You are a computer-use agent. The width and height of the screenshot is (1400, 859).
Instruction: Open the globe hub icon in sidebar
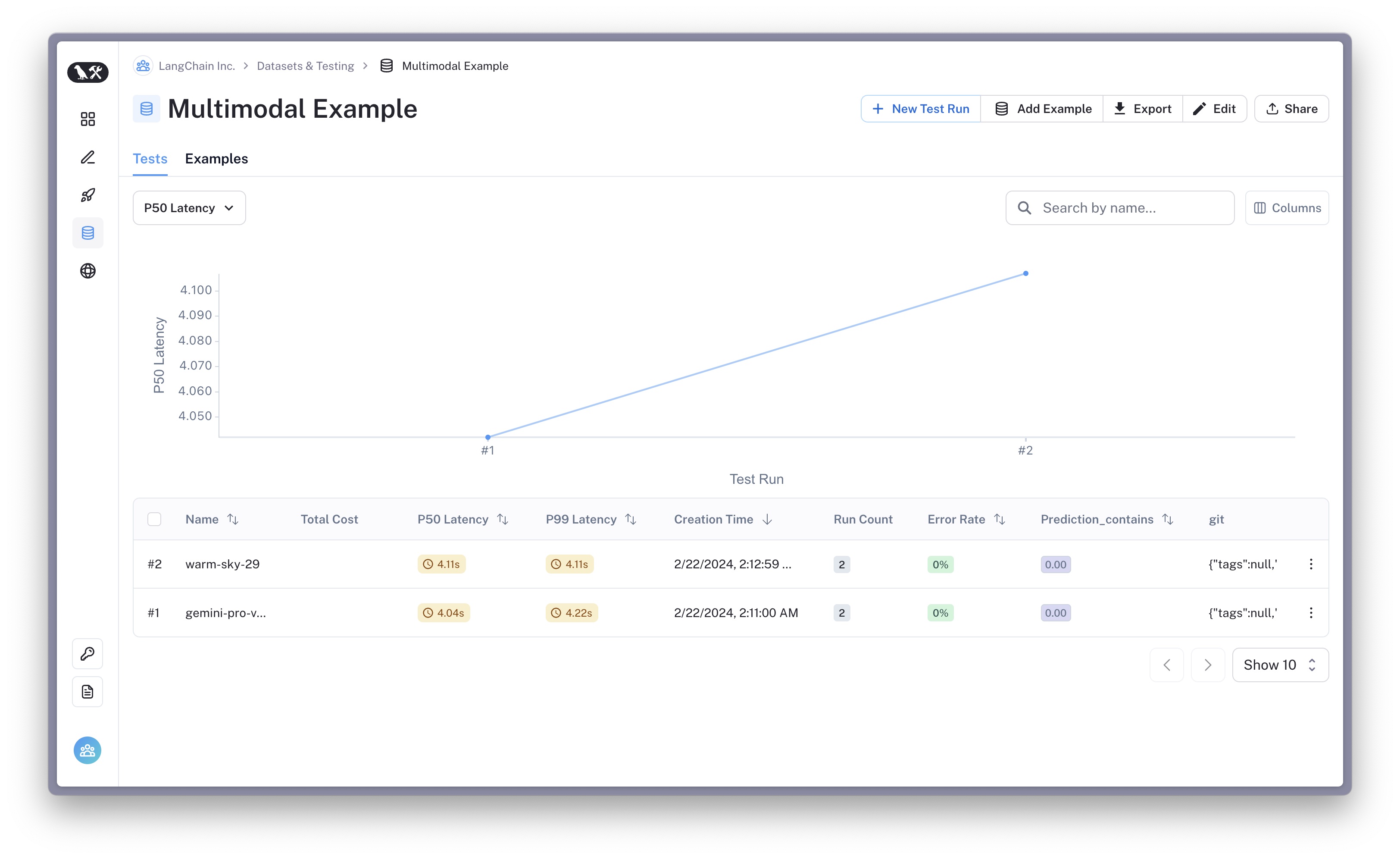point(87,271)
